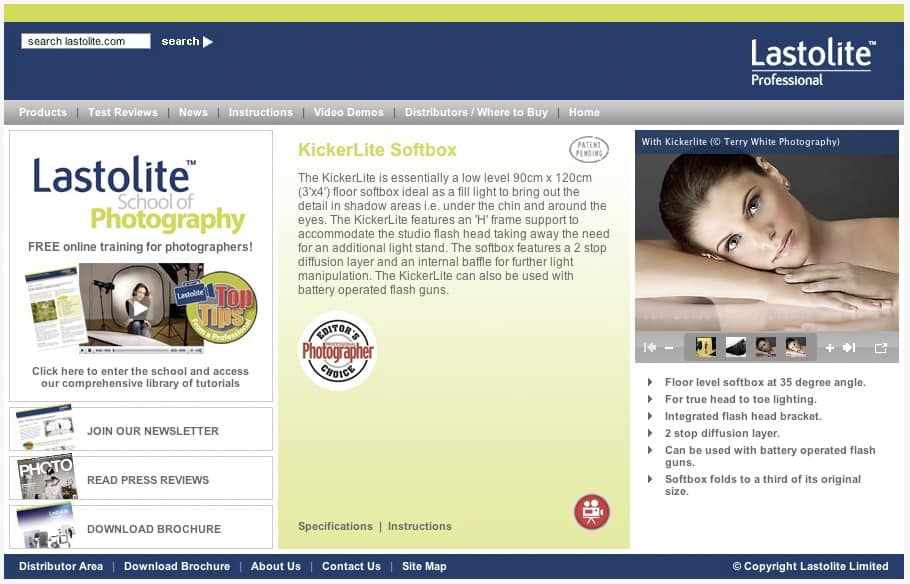
Task: Open the red video camera icon
Action: [x=592, y=511]
